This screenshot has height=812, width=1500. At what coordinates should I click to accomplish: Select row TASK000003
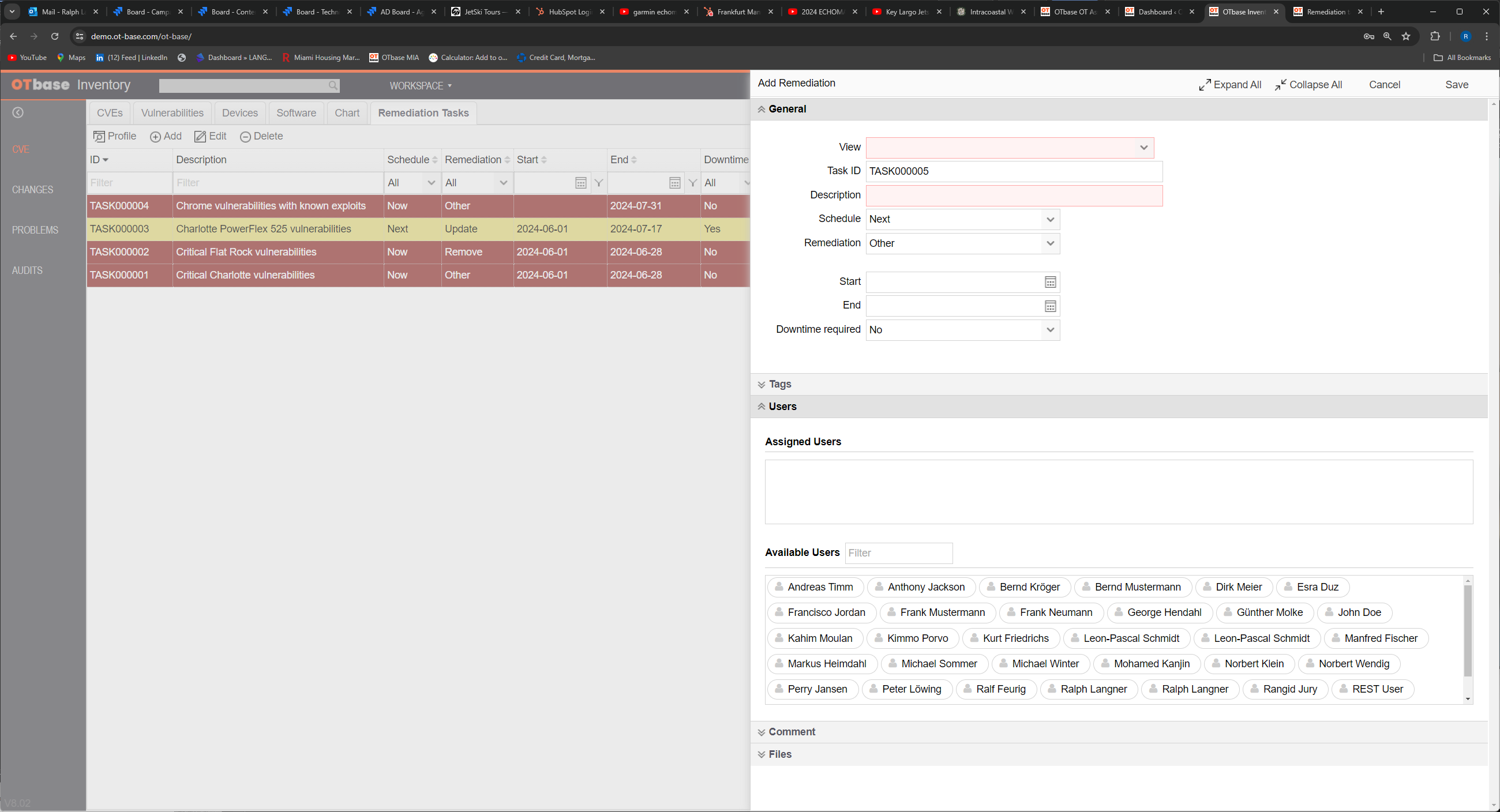click(x=418, y=229)
